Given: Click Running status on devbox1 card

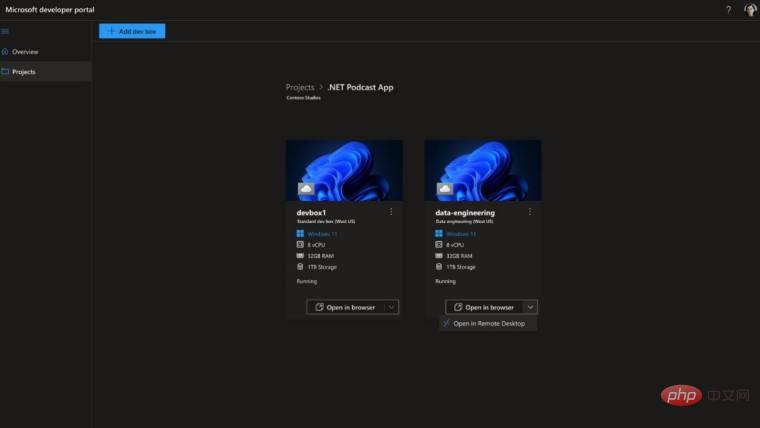Looking at the screenshot, I should pyautogui.click(x=307, y=281).
